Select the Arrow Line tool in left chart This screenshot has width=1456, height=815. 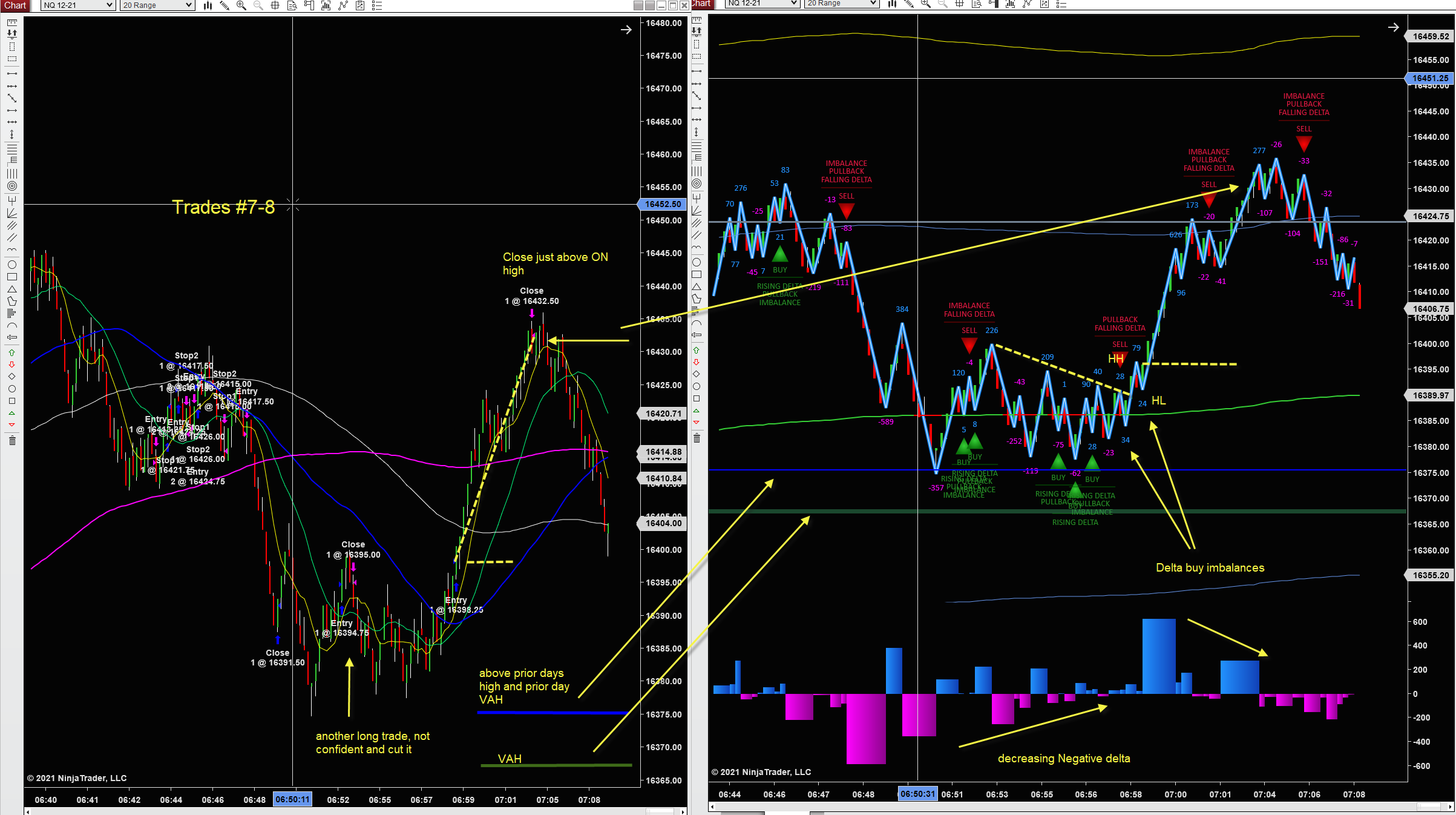[11, 111]
